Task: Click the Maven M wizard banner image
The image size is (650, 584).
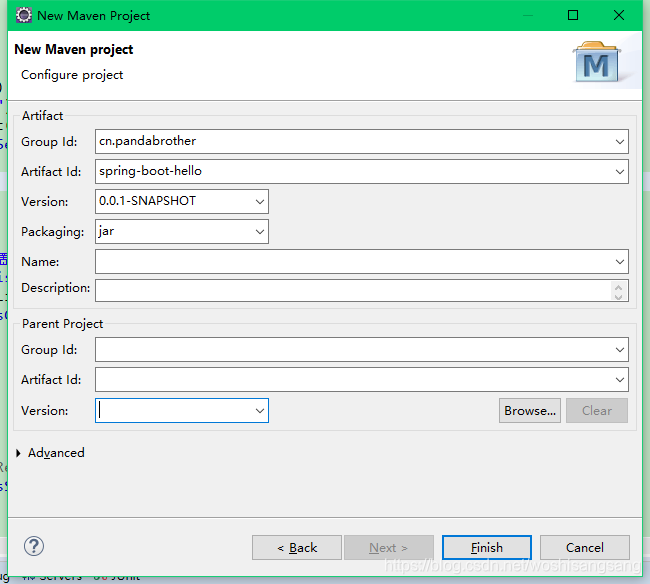Action: click(597, 62)
